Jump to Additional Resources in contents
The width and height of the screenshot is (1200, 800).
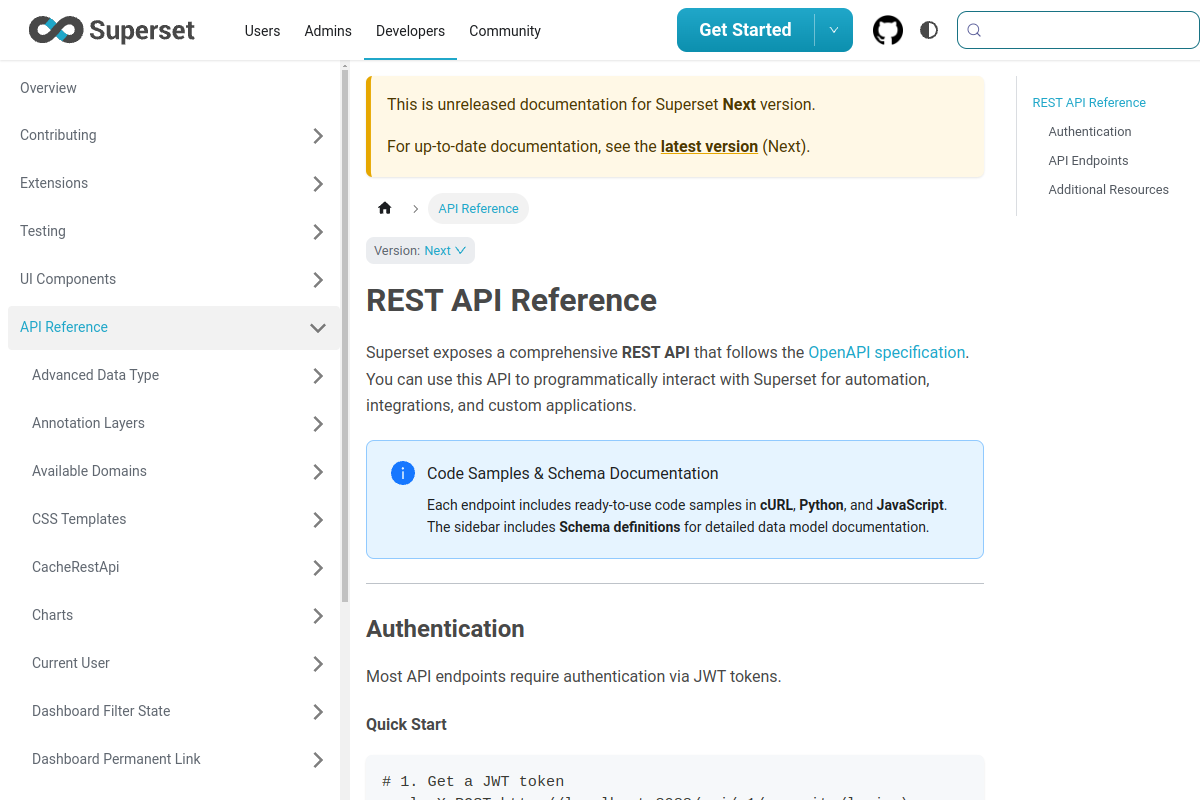1108,189
